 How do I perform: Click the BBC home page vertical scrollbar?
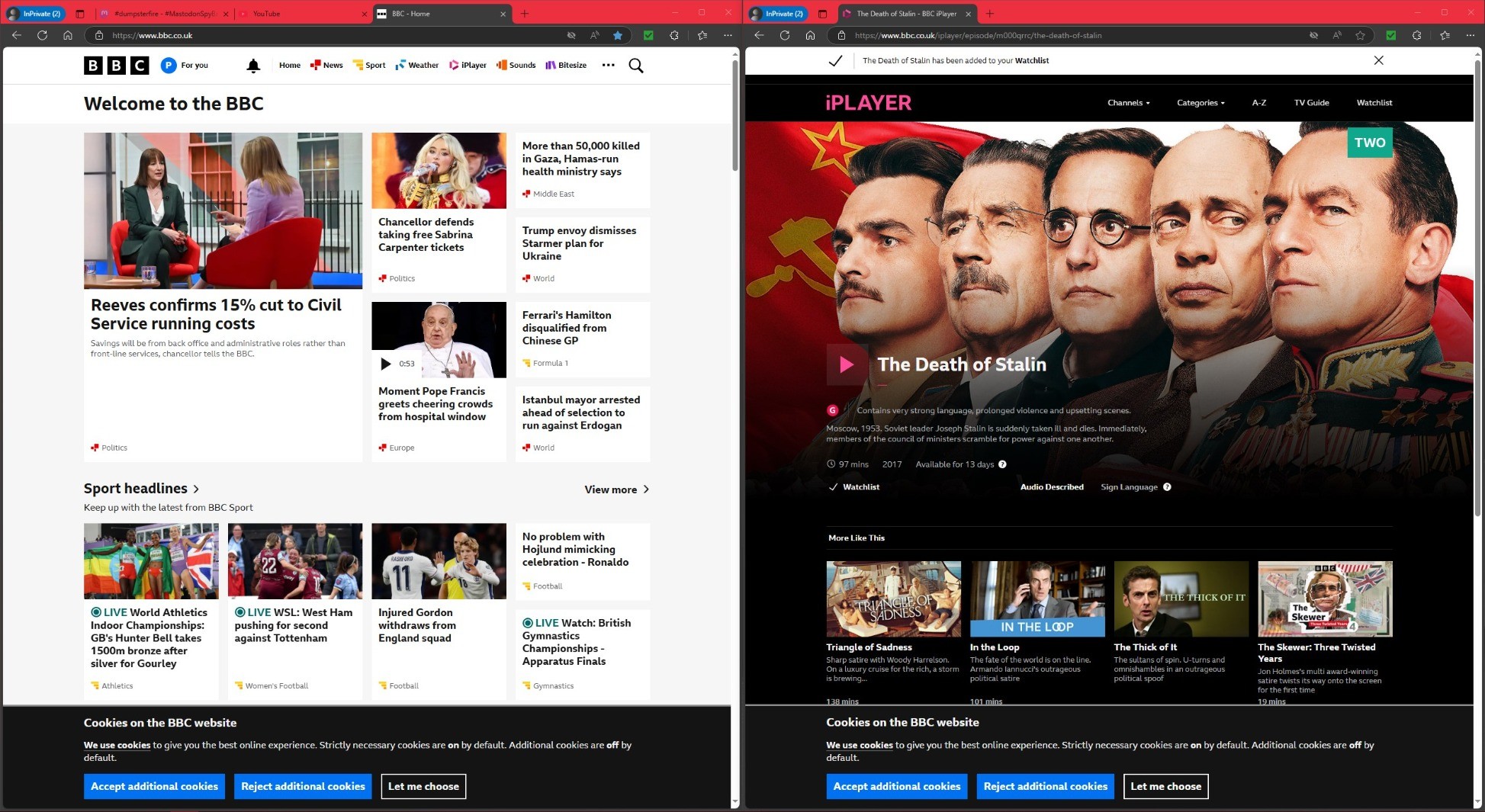[735, 114]
